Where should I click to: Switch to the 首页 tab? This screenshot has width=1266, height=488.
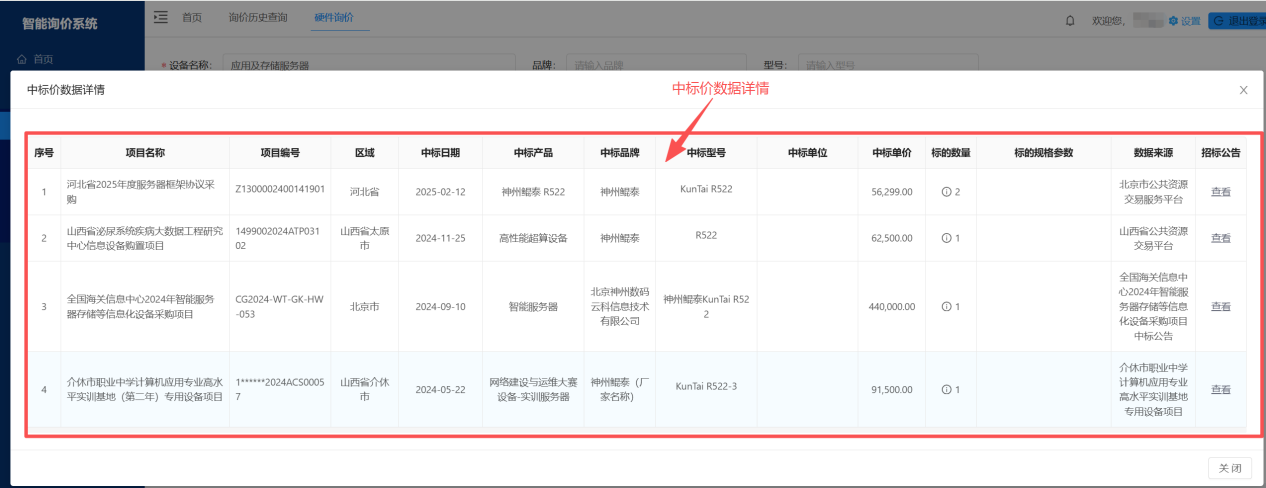(x=191, y=18)
